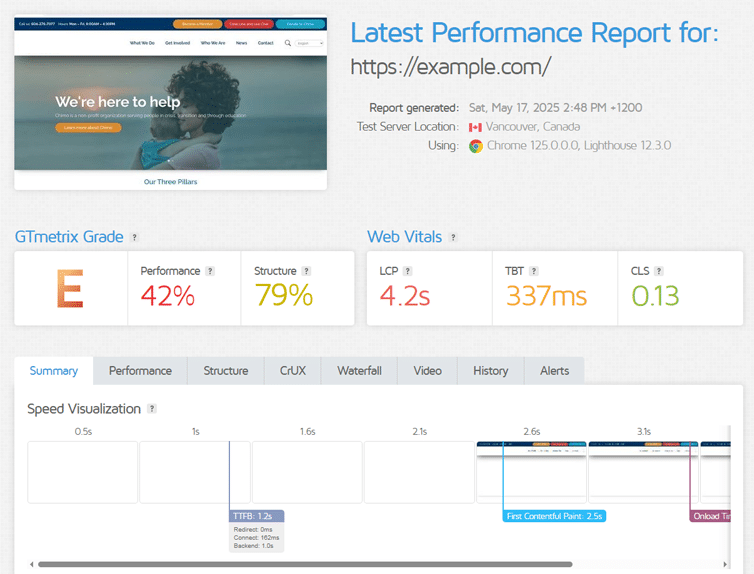Click the scroll right arrow of timeline
The width and height of the screenshot is (754, 574).
pyautogui.click(x=725, y=564)
